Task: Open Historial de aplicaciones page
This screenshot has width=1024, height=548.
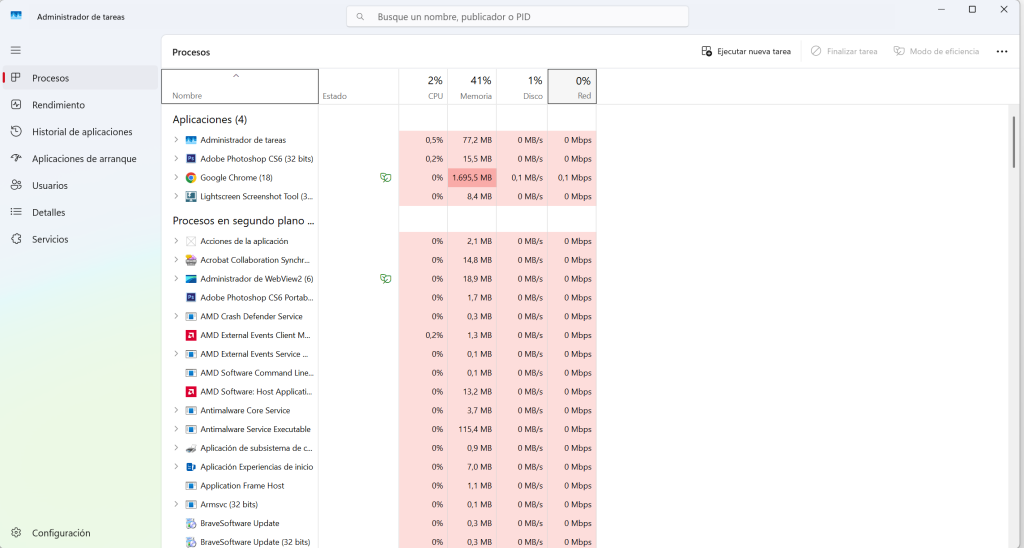Action: coord(80,131)
